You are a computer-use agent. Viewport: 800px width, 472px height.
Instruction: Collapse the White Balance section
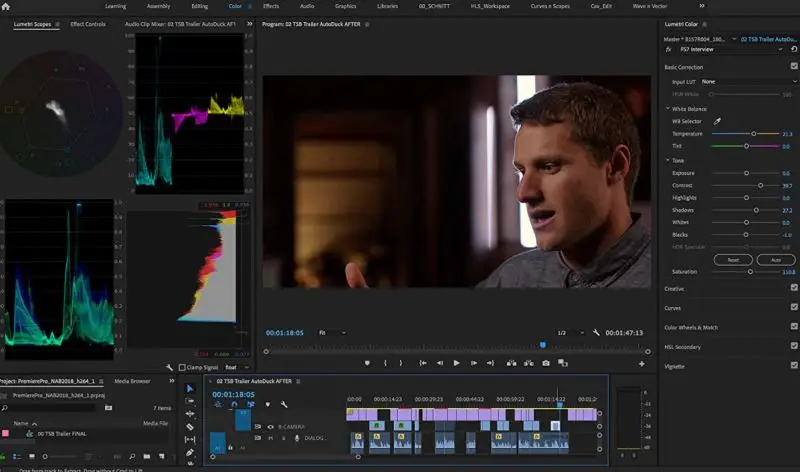667,109
